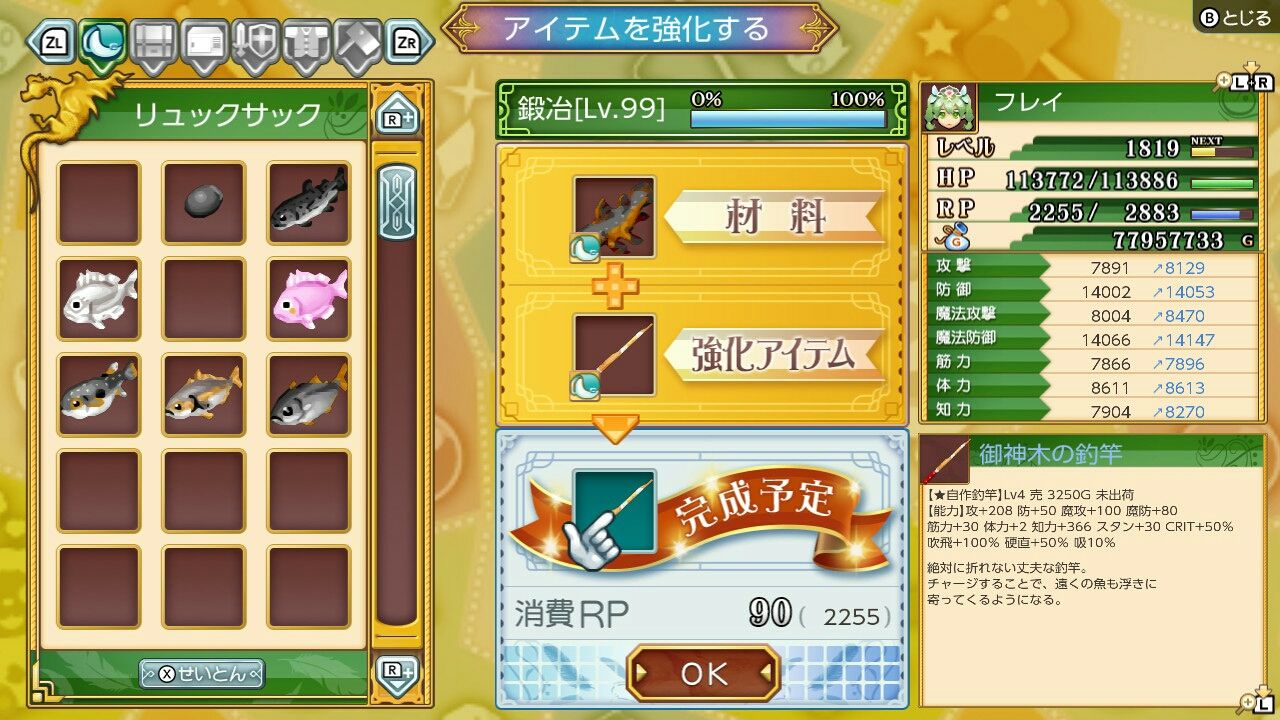
Task: Switch to the rucksack tab
Action: [x=103, y=45]
